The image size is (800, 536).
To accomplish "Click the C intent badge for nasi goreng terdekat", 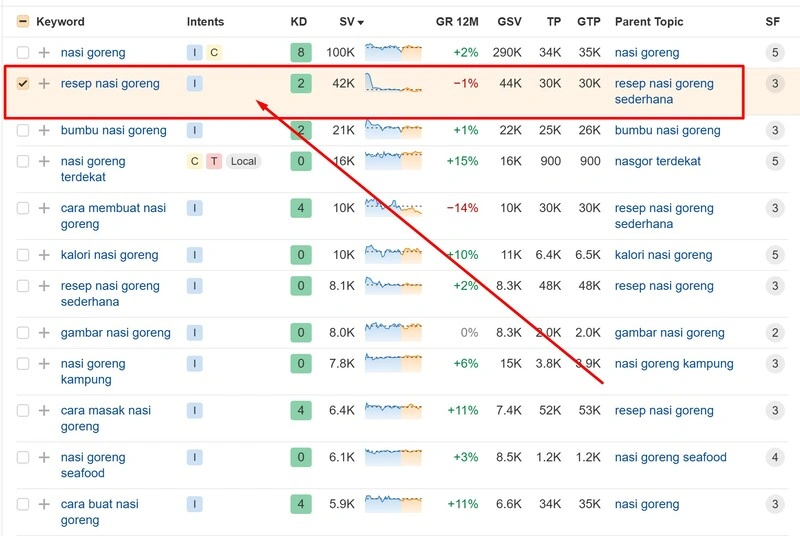I will click(194, 162).
